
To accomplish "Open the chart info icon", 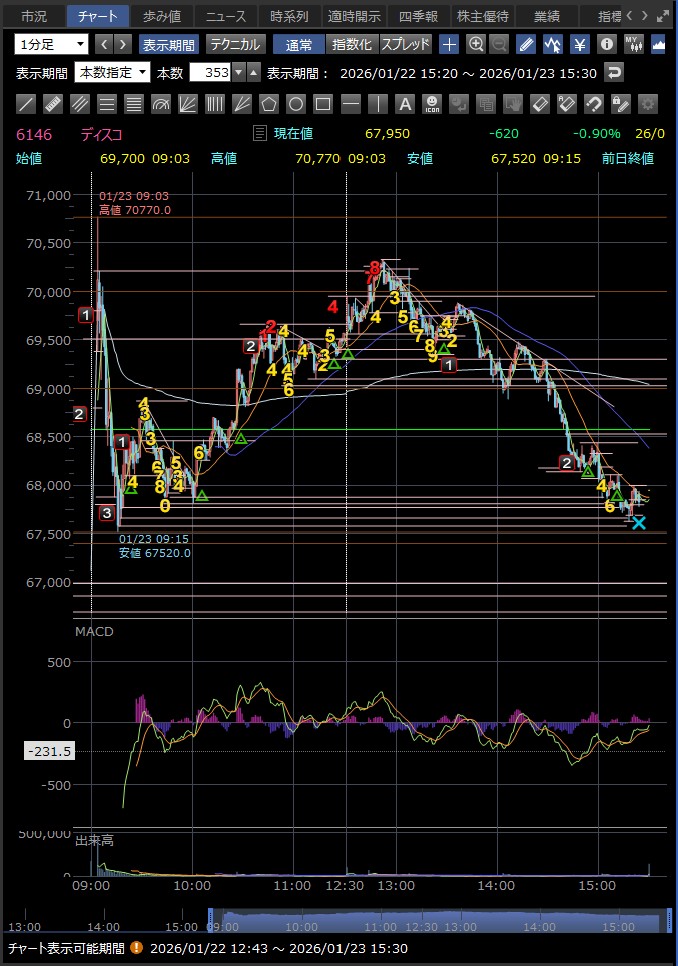I will point(606,44).
